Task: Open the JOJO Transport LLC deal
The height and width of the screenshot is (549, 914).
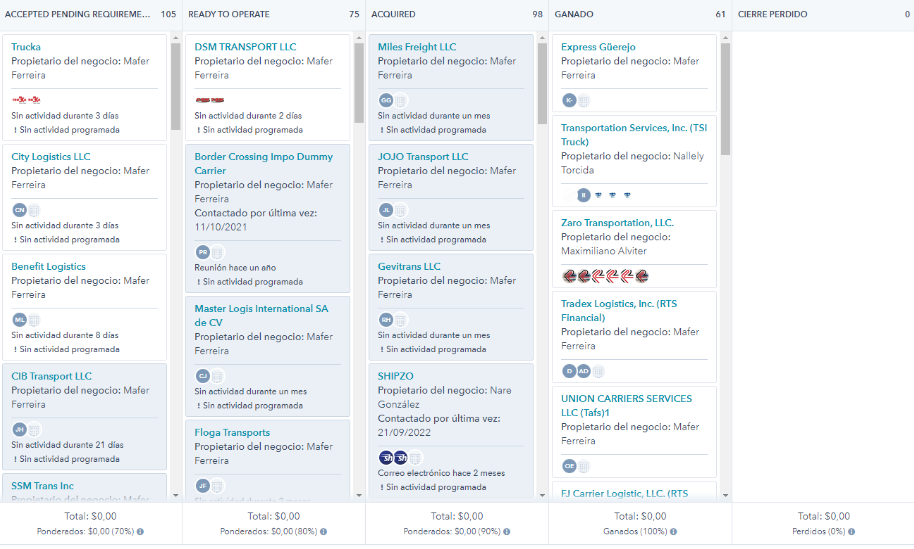Action: pyautogui.click(x=423, y=157)
